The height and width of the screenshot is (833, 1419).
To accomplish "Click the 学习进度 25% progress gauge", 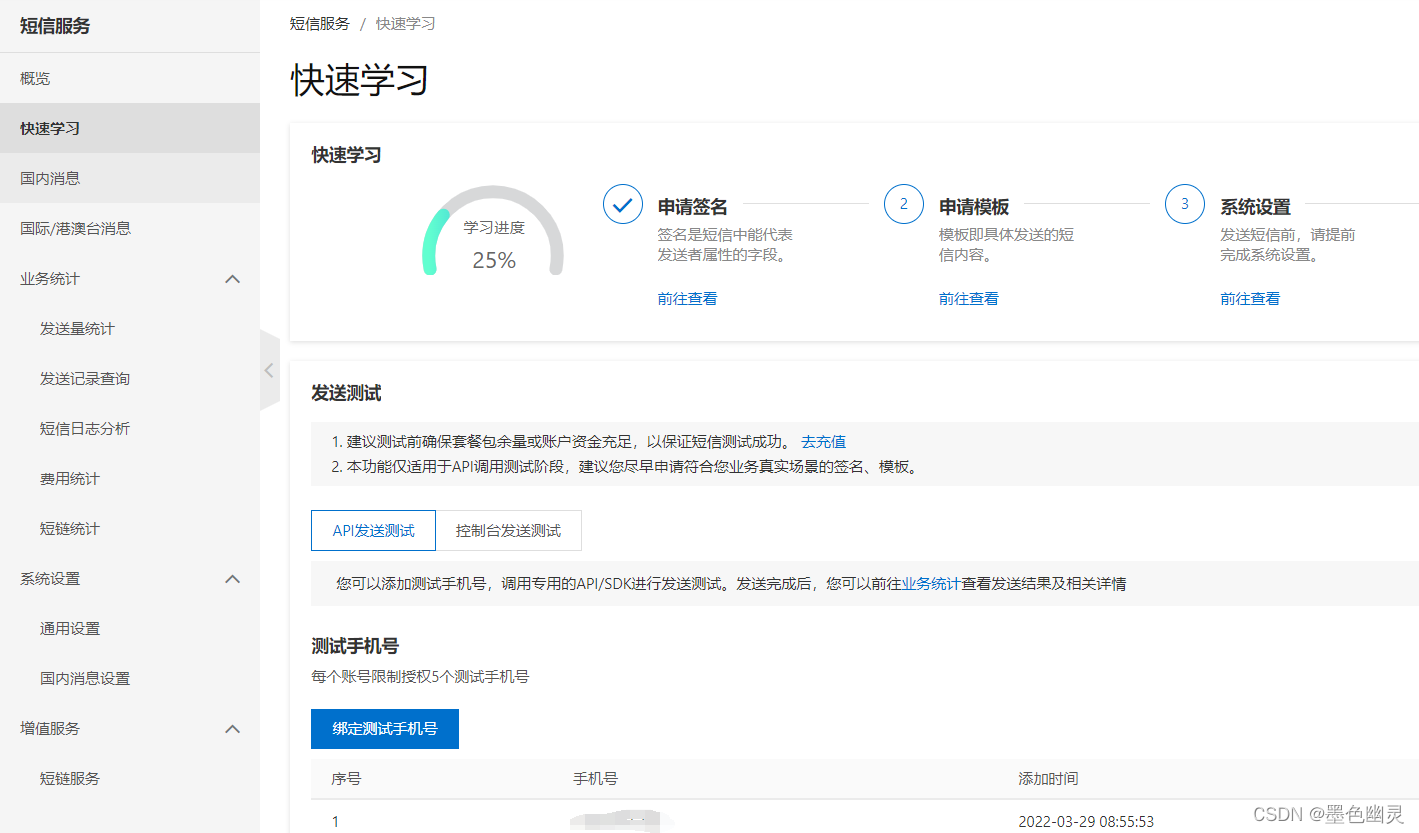I will (493, 230).
